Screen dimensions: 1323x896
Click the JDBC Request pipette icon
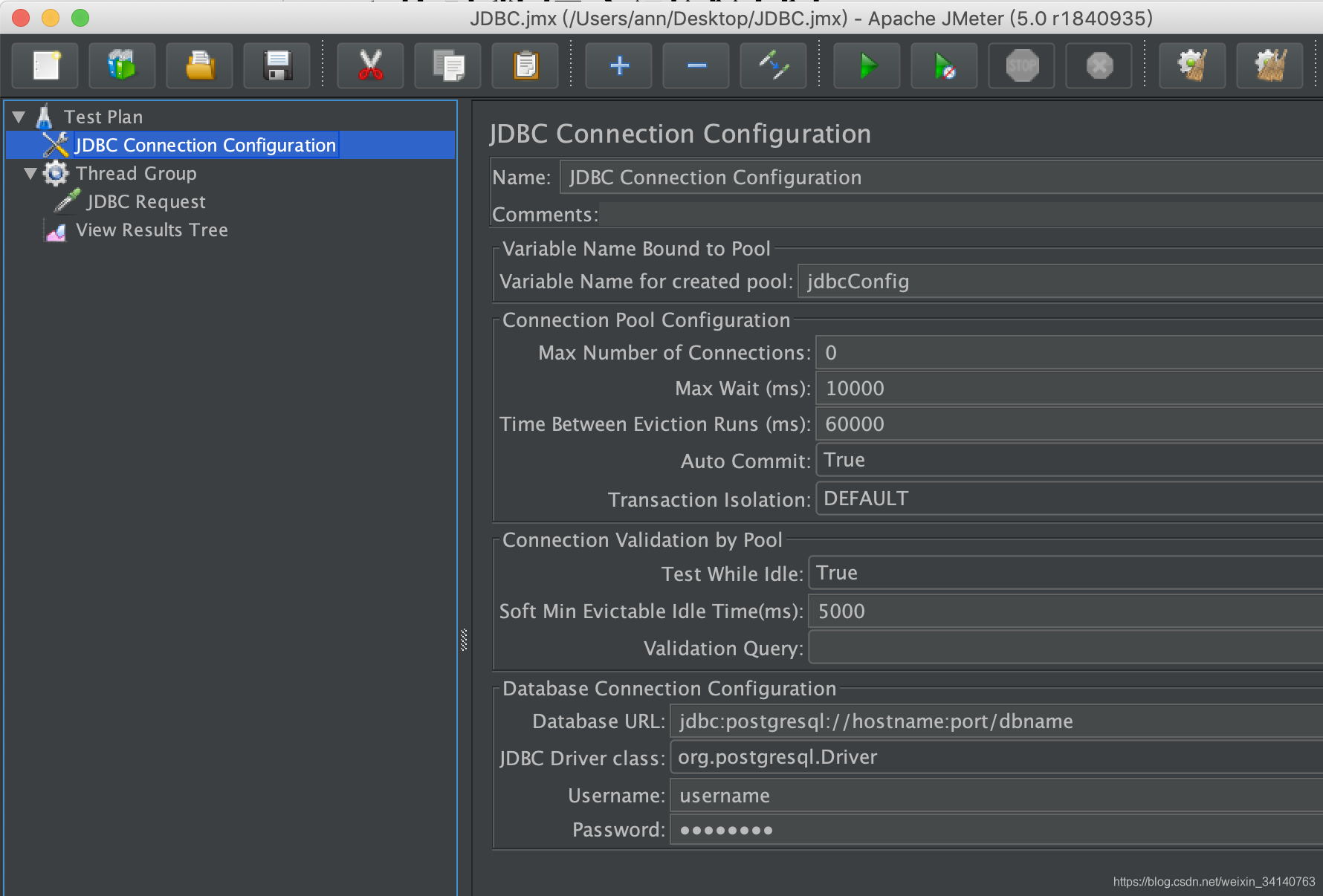67,201
